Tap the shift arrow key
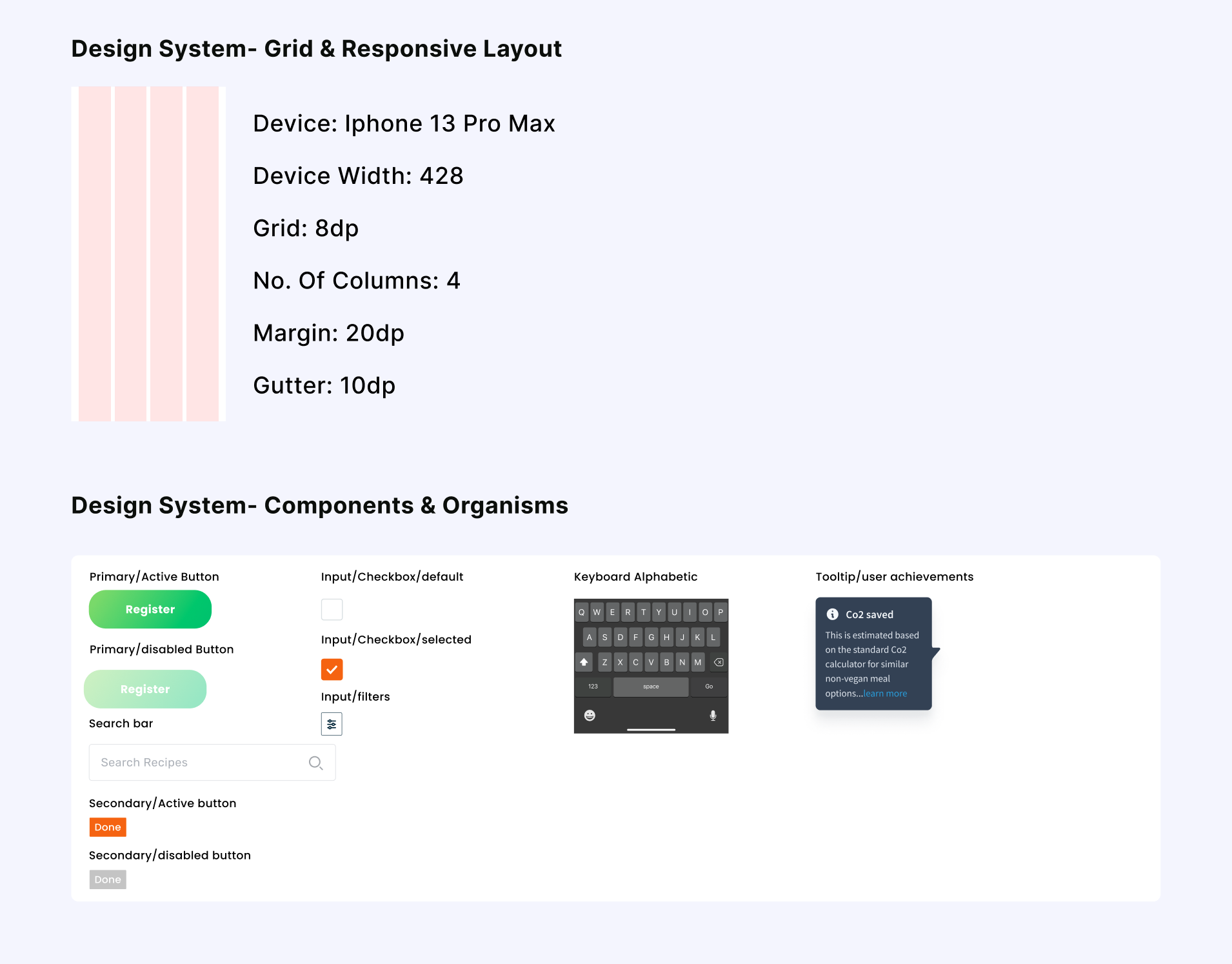This screenshot has width=1232, height=964. click(584, 662)
